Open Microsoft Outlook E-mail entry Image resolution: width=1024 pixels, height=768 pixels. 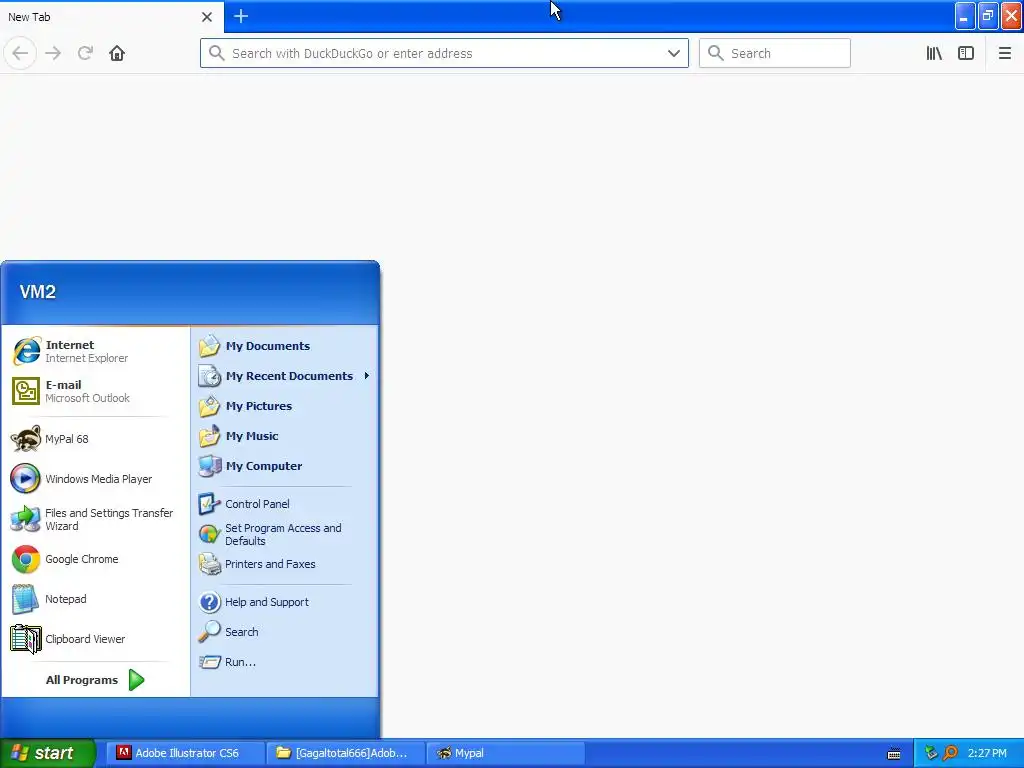[95, 391]
